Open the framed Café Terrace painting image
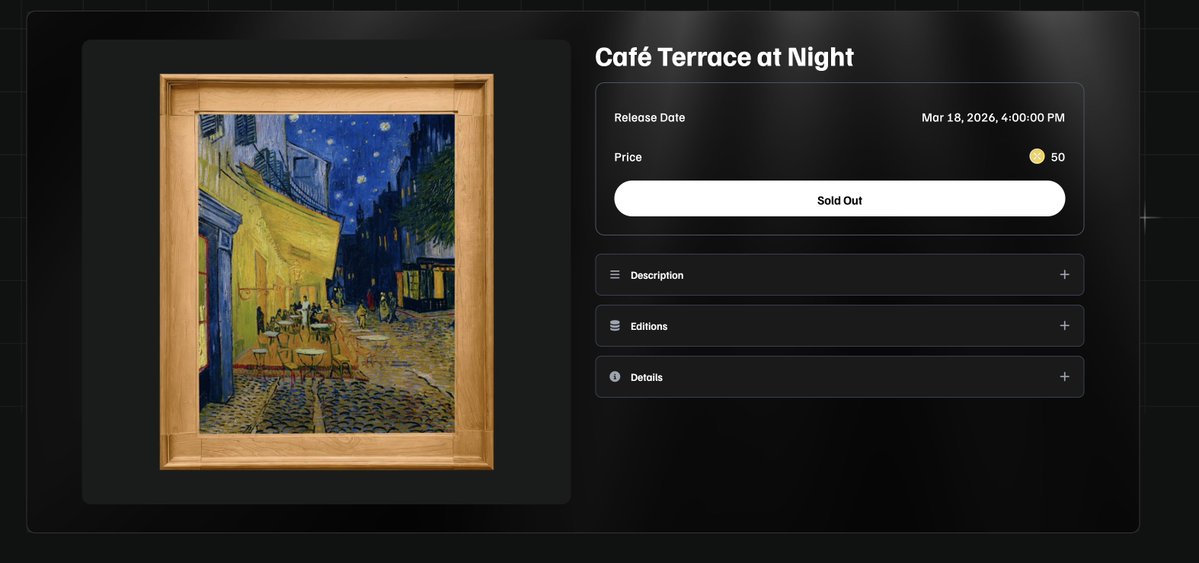 (x=327, y=272)
